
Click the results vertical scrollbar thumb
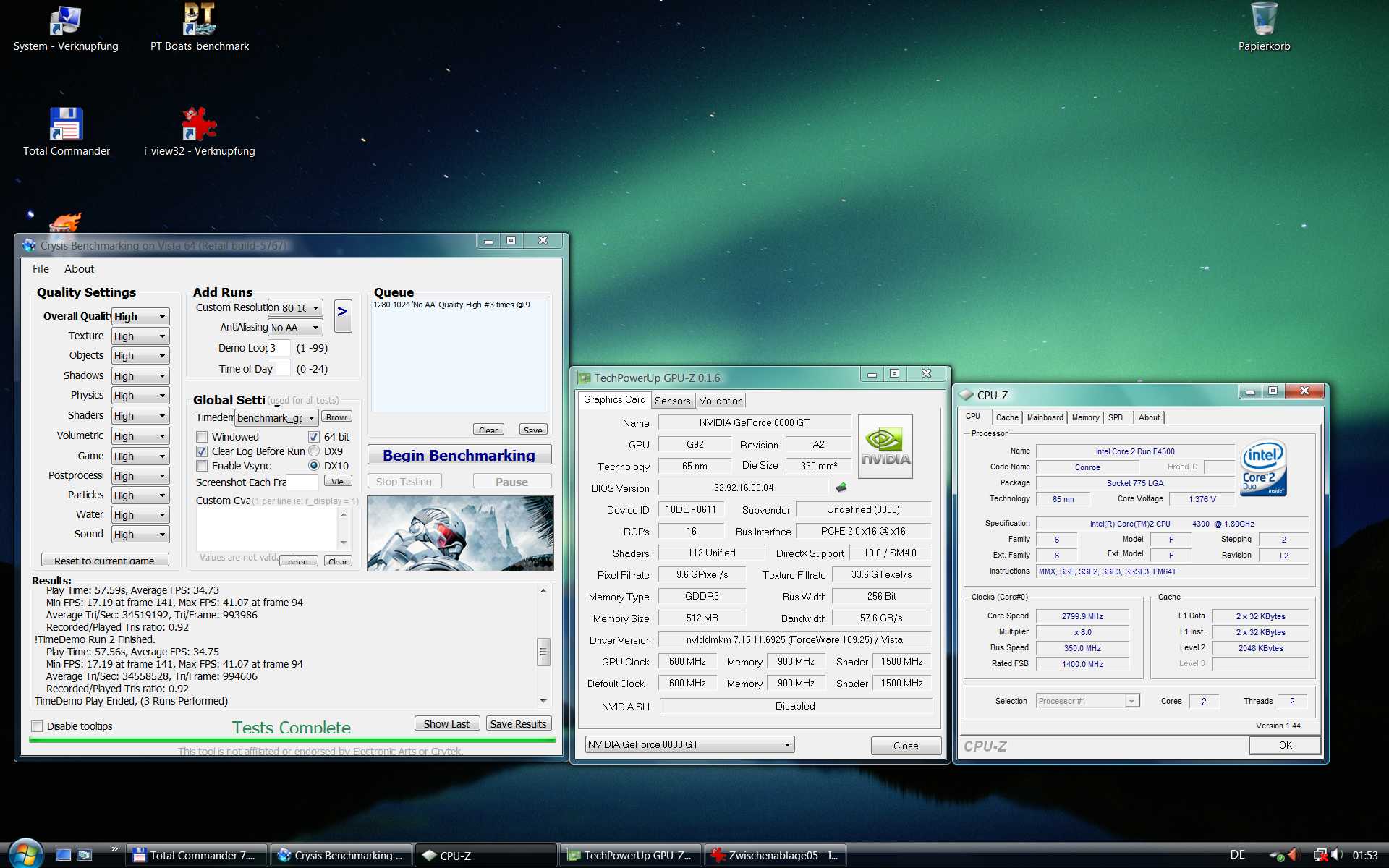543,651
